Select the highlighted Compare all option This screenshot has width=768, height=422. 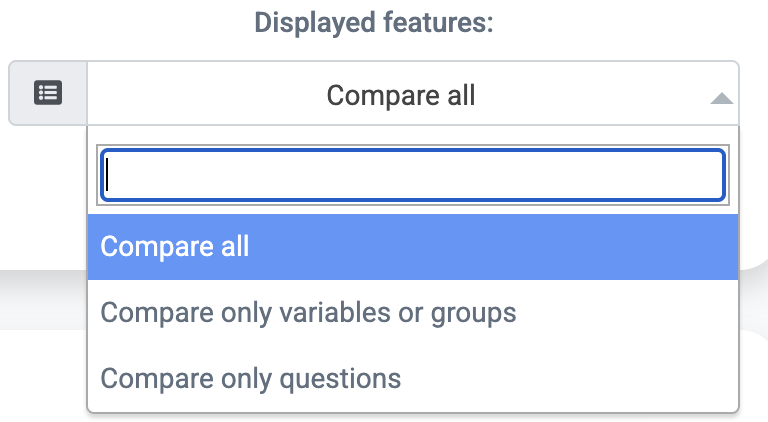pyautogui.click(x=413, y=246)
